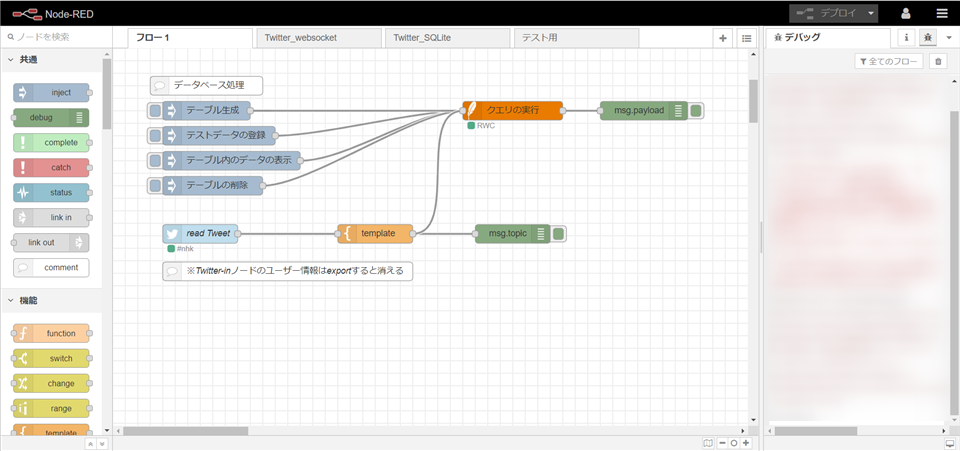Show the info sidebar tab icon
Viewport: 960px width, 451px height.
click(x=906, y=38)
